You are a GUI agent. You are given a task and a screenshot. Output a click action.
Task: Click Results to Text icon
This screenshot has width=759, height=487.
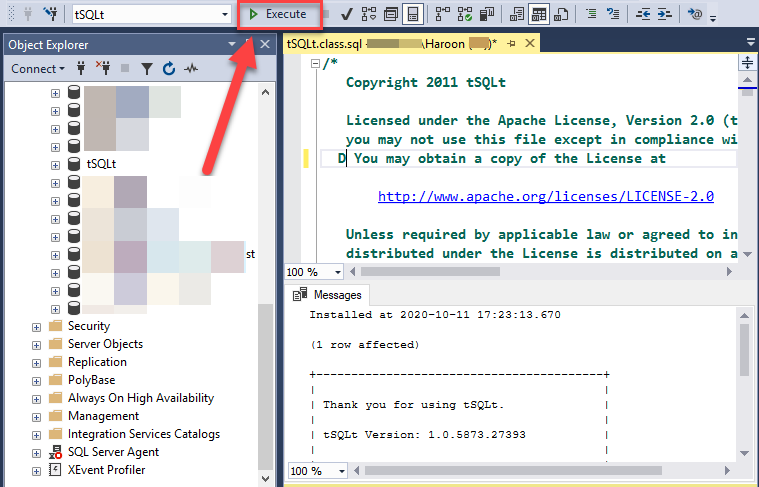click(516, 14)
